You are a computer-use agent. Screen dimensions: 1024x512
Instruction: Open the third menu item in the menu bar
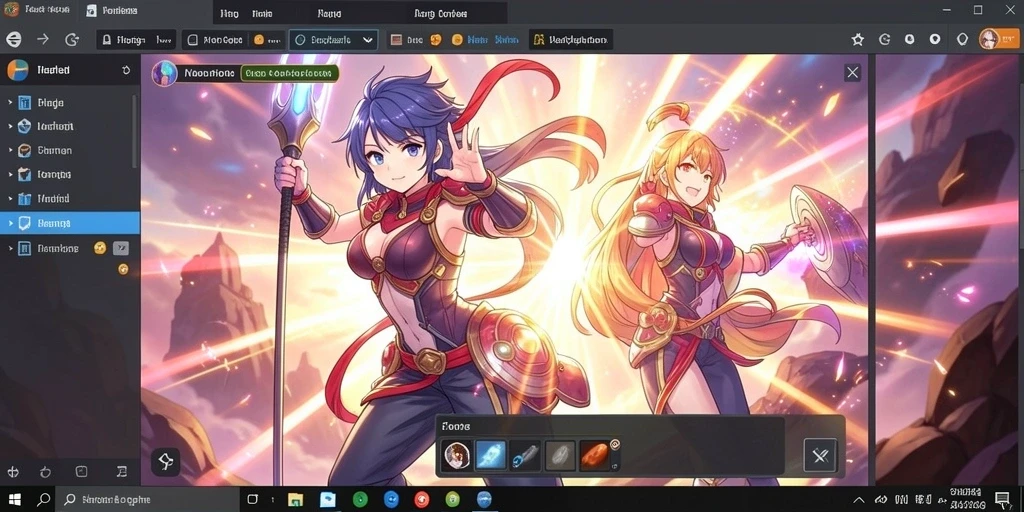click(x=329, y=13)
